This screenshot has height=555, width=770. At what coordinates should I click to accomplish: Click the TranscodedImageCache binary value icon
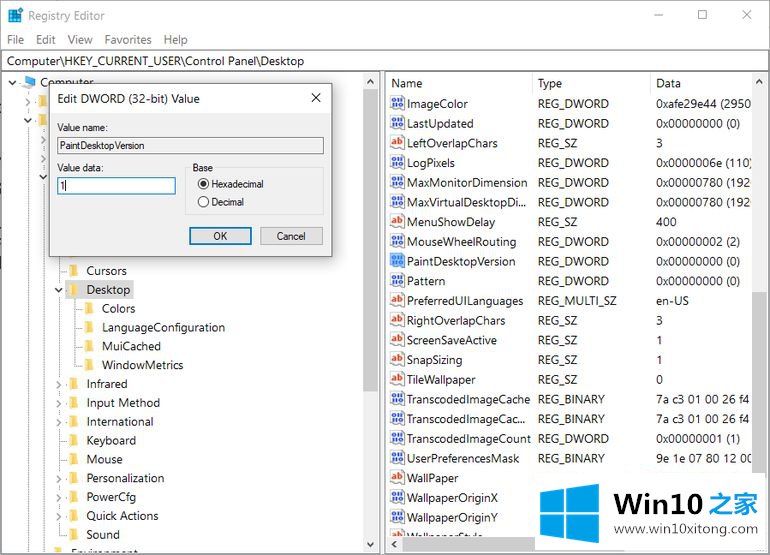click(397, 399)
